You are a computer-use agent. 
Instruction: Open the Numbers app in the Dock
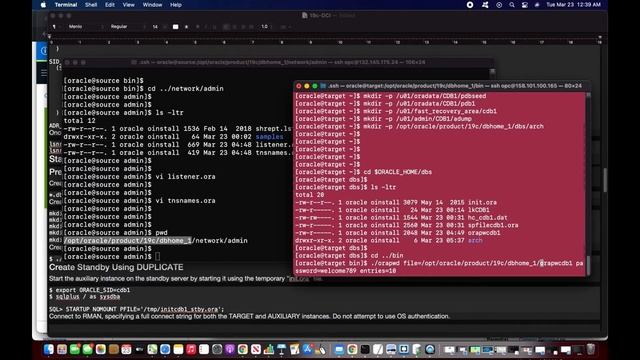tap(269, 349)
